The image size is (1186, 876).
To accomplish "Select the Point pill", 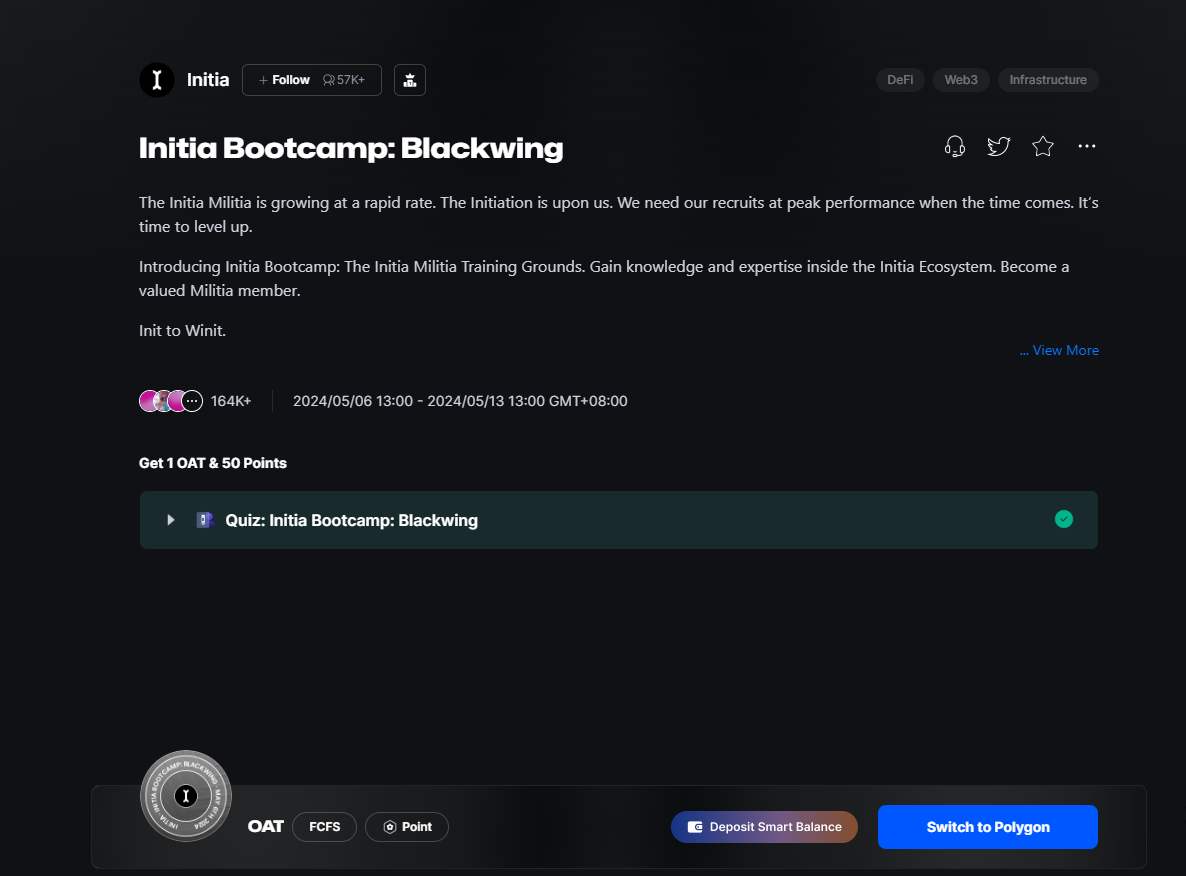I will click(407, 827).
